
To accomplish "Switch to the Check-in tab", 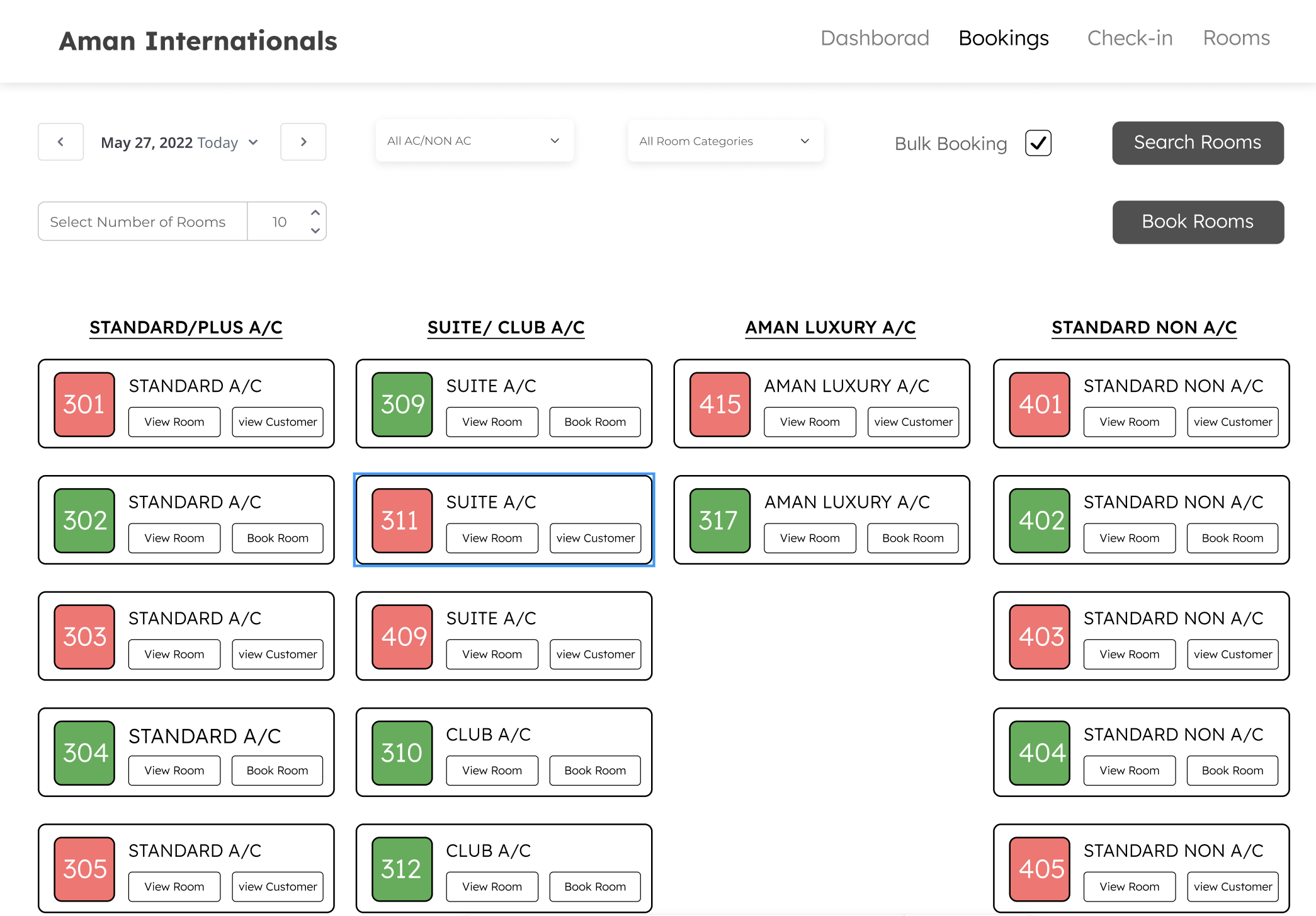I will (1130, 38).
